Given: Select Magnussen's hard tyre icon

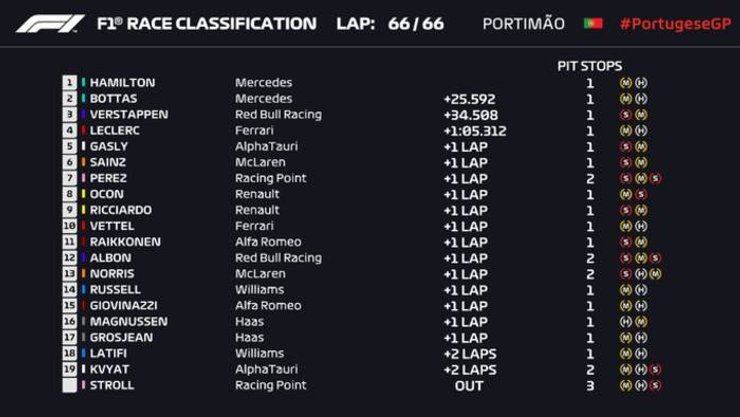Looking at the screenshot, I should [x=627, y=322].
